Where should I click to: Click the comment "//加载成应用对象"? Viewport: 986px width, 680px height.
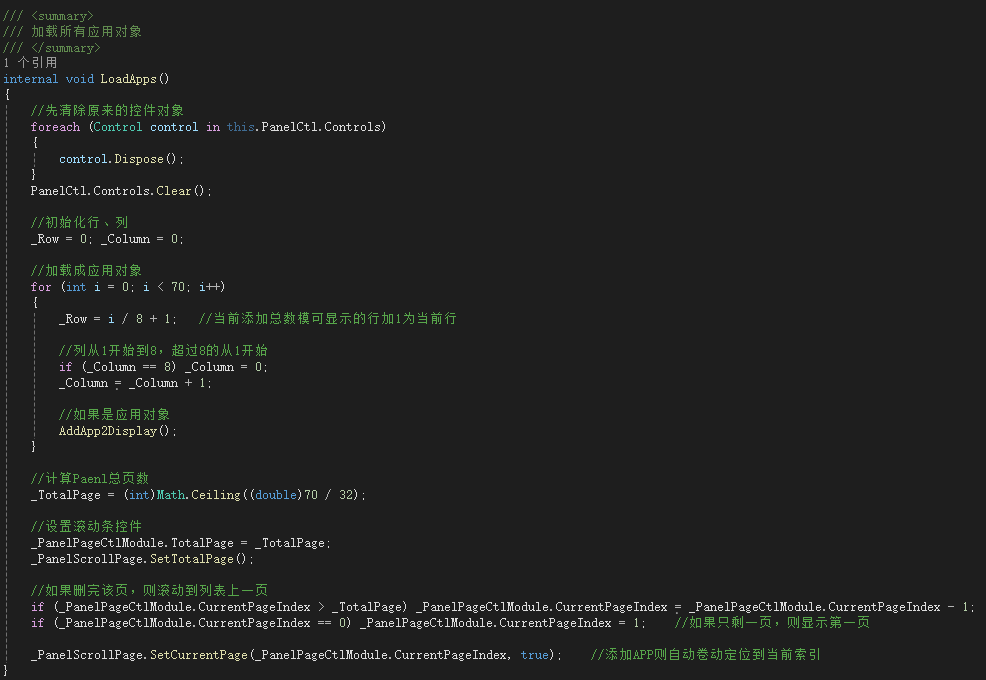point(86,271)
